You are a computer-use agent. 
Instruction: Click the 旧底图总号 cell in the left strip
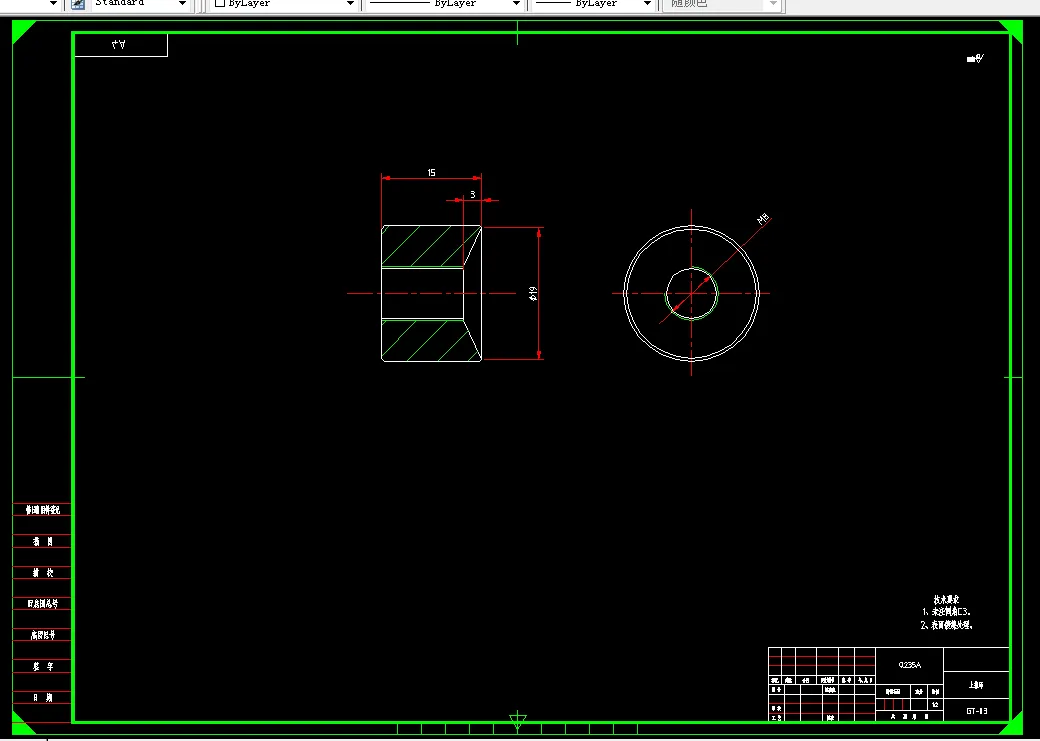pyautogui.click(x=42, y=604)
